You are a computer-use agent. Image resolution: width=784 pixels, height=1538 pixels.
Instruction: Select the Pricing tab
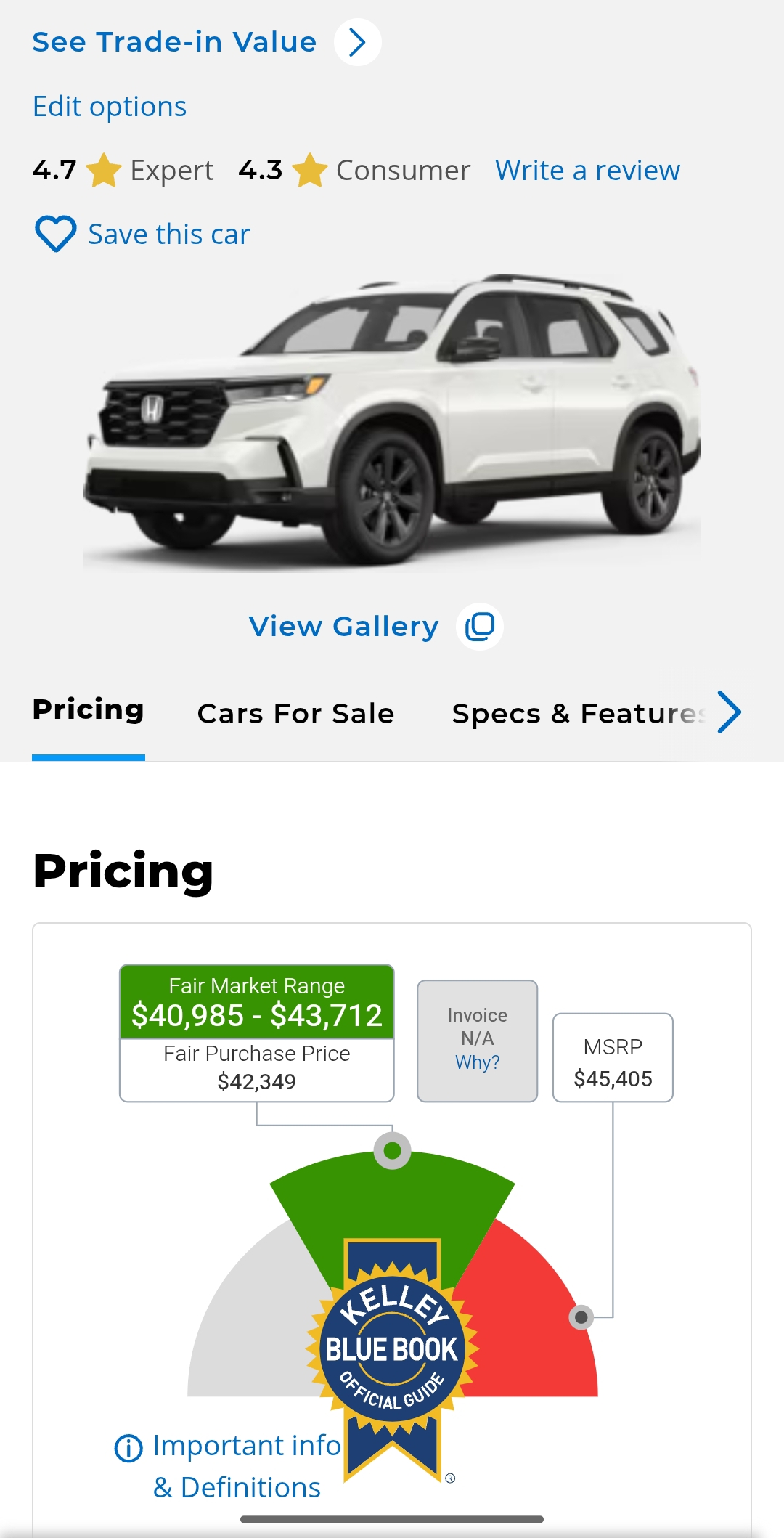pos(89,709)
